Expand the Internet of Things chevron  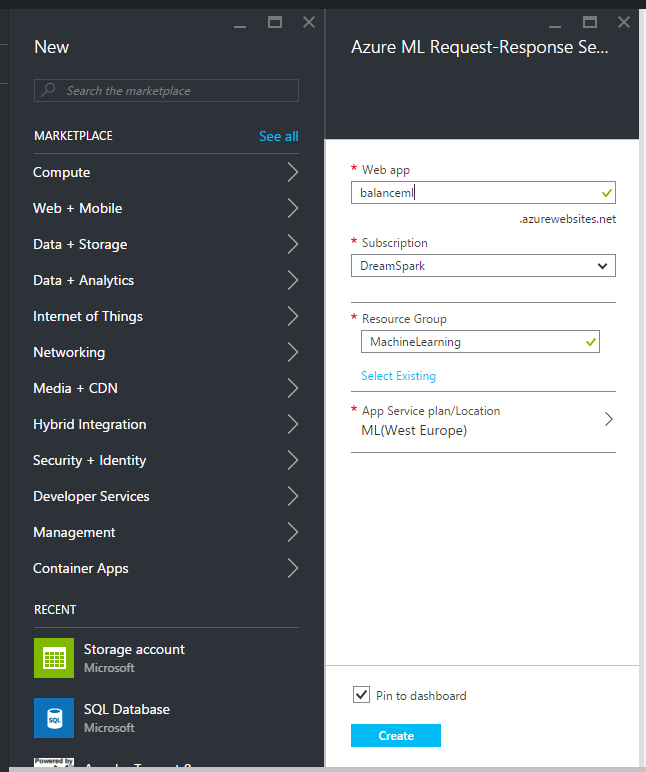(292, 316)
